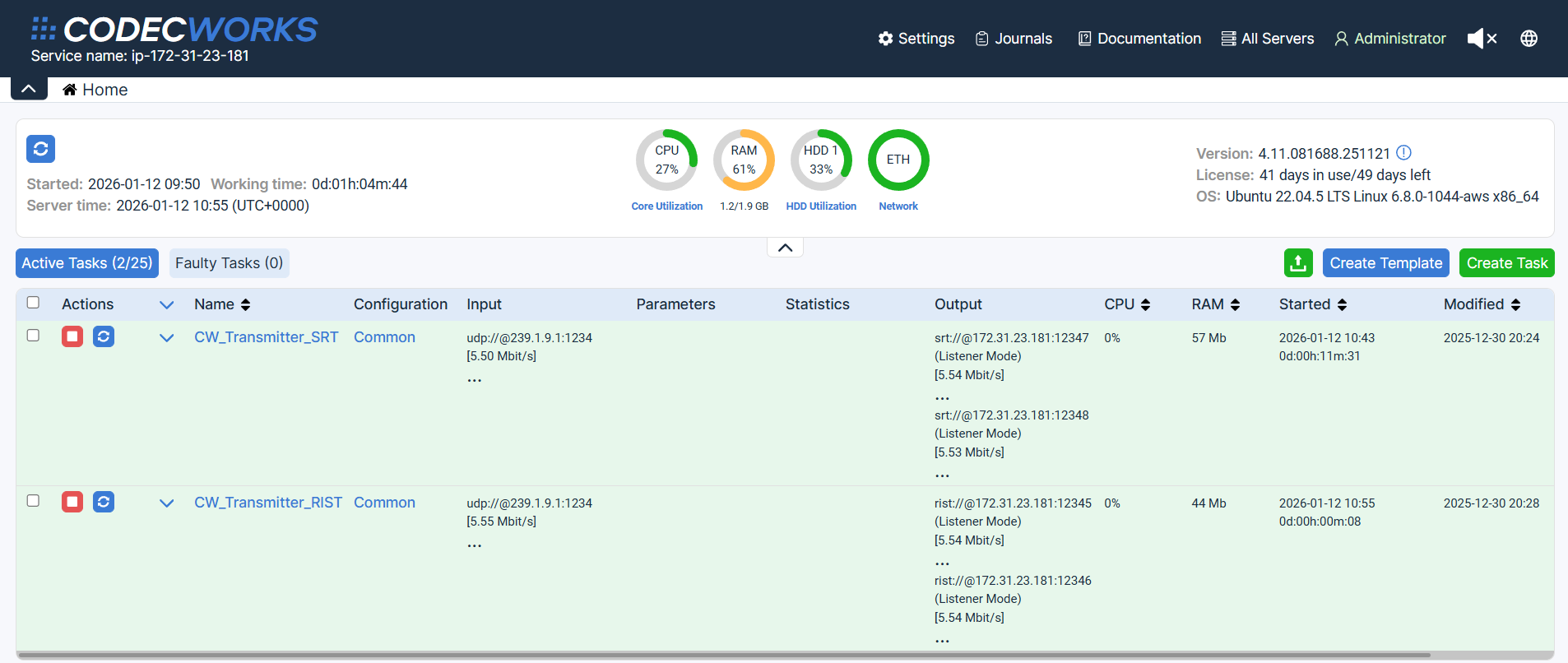Image resolution: width=1568 pixels, height=663 pixels.
Task: Stop the CW_Transmitter_SRT task
Action: pos(72,336)
